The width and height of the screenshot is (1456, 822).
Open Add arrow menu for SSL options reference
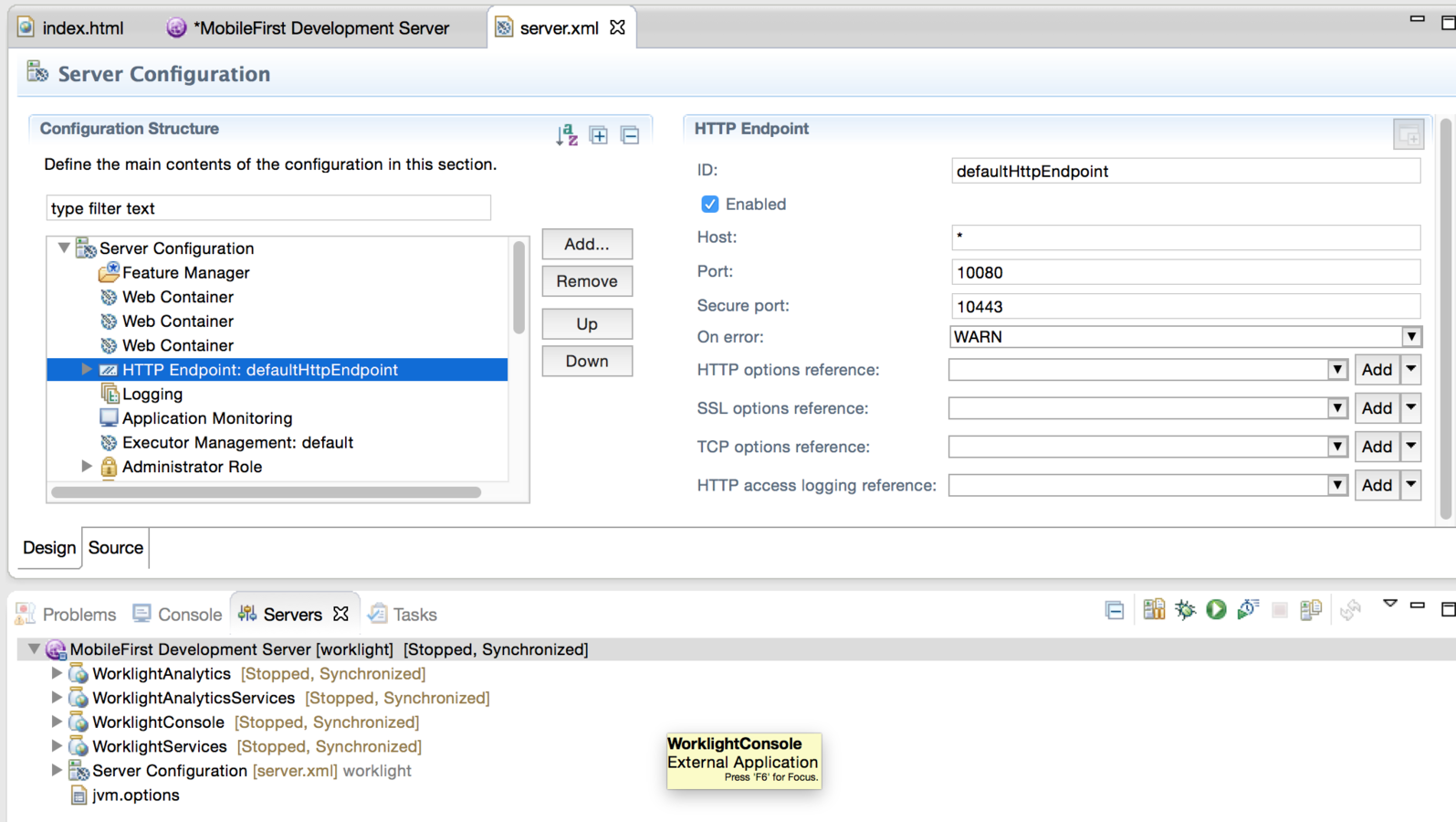point(1411,408)
